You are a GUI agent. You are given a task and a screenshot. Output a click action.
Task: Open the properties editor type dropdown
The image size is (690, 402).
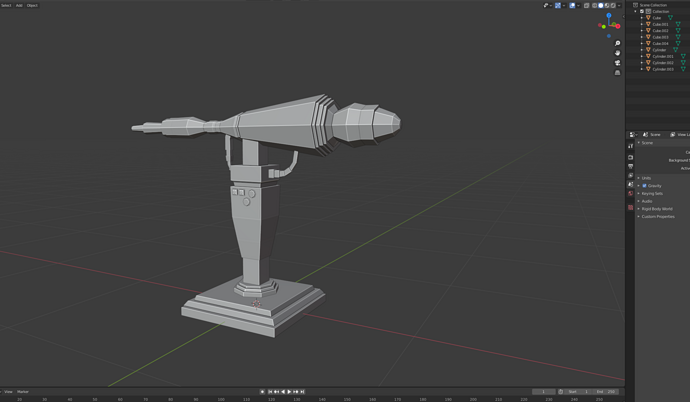tap(633, 135)
